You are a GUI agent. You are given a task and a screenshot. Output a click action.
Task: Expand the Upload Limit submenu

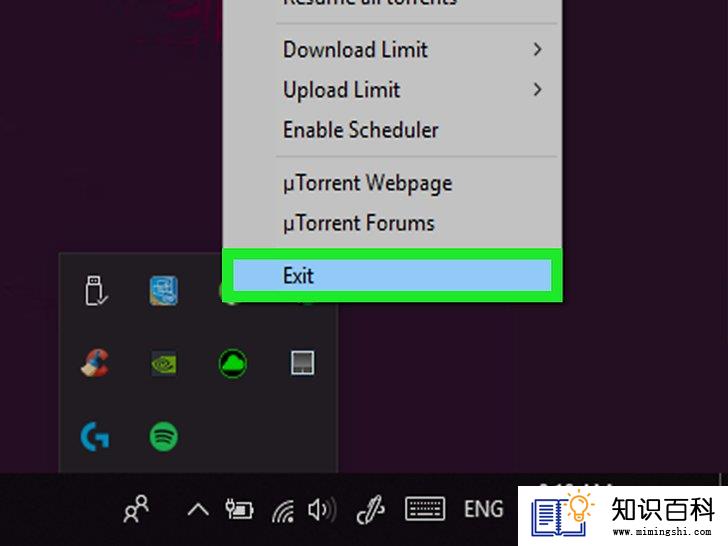413,90
